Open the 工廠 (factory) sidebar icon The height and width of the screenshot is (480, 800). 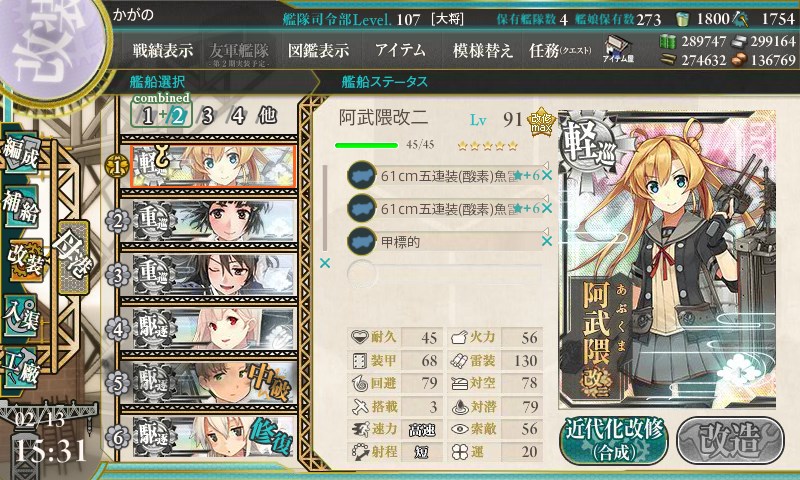point(21,368)
